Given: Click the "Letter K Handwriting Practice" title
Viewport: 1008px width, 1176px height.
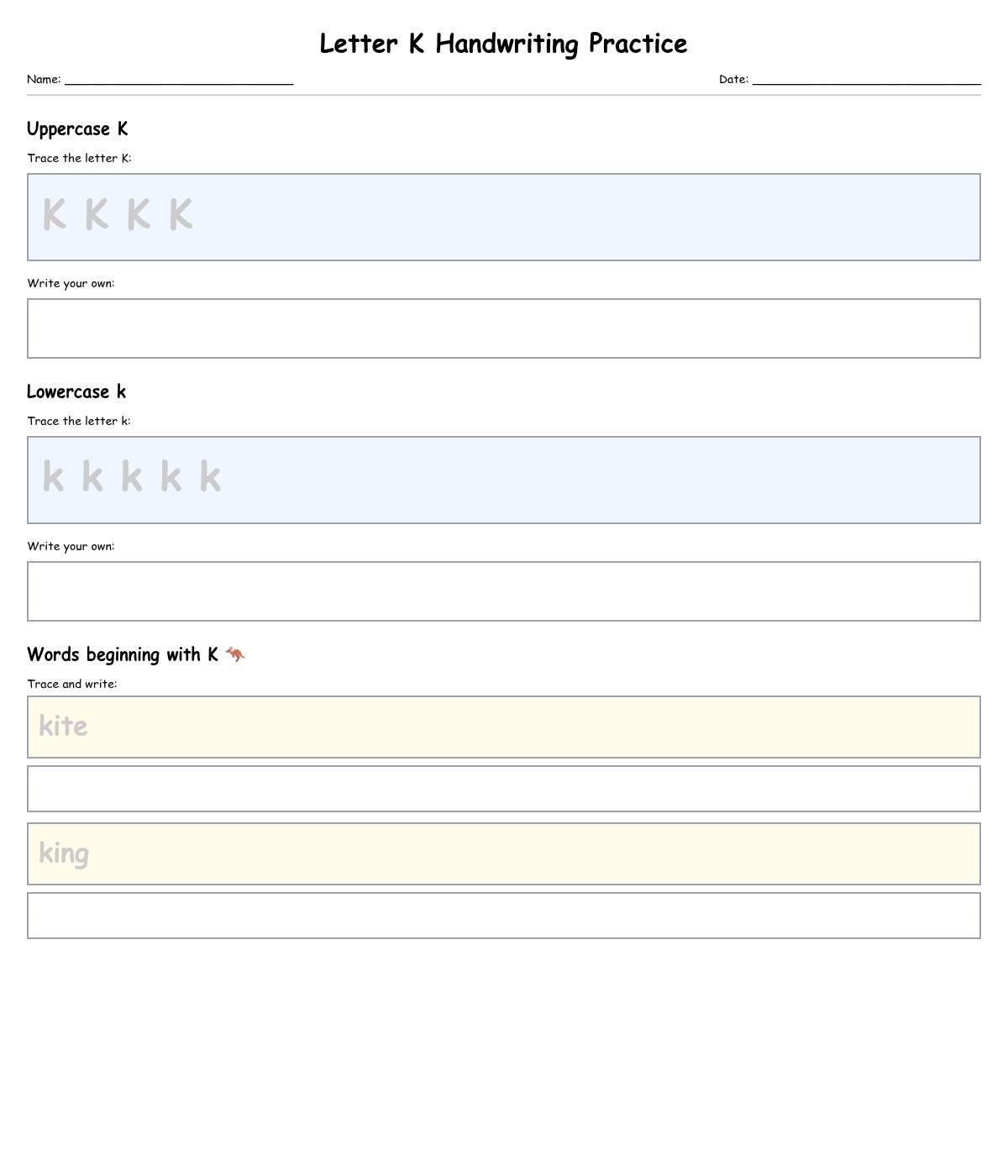Looking at the screenshot, I should 503,44.
